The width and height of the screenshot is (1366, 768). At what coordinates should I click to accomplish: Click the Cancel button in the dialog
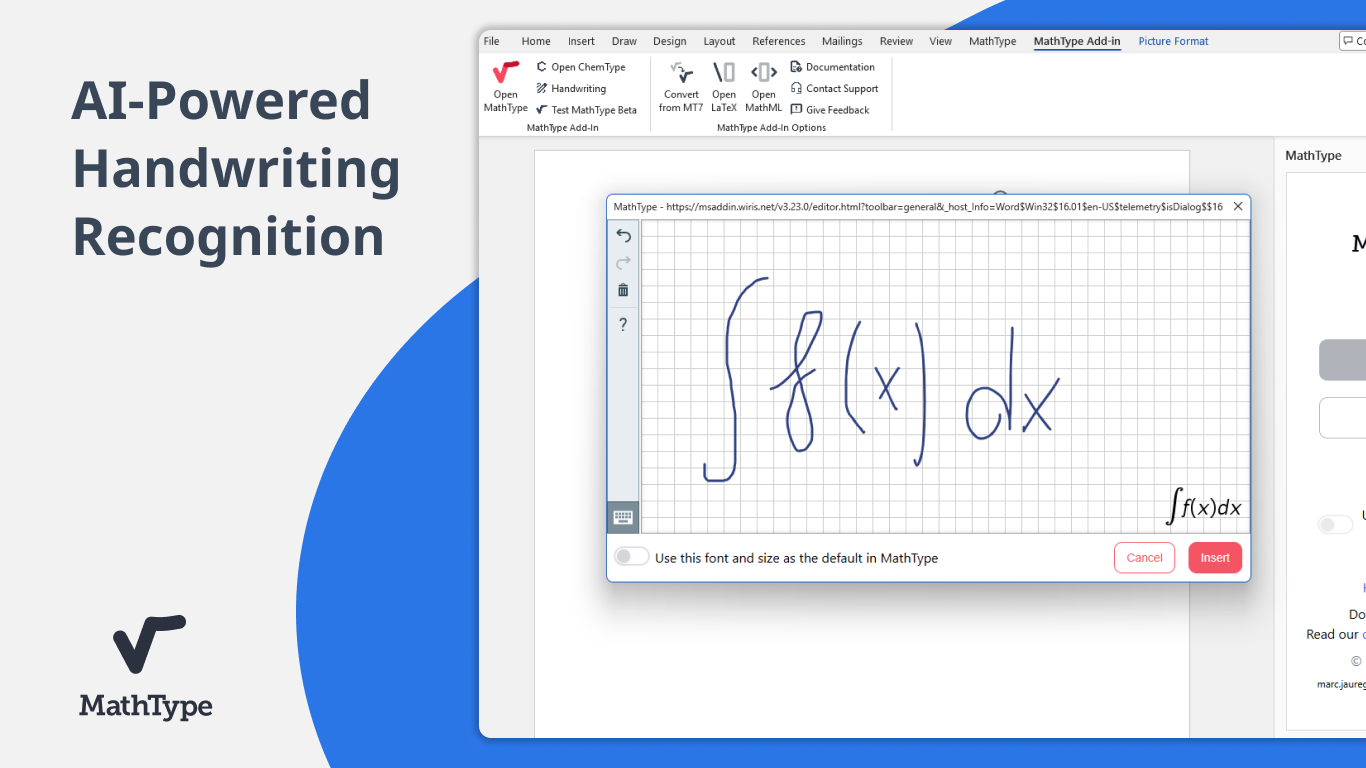click(x=1144, y=558)
